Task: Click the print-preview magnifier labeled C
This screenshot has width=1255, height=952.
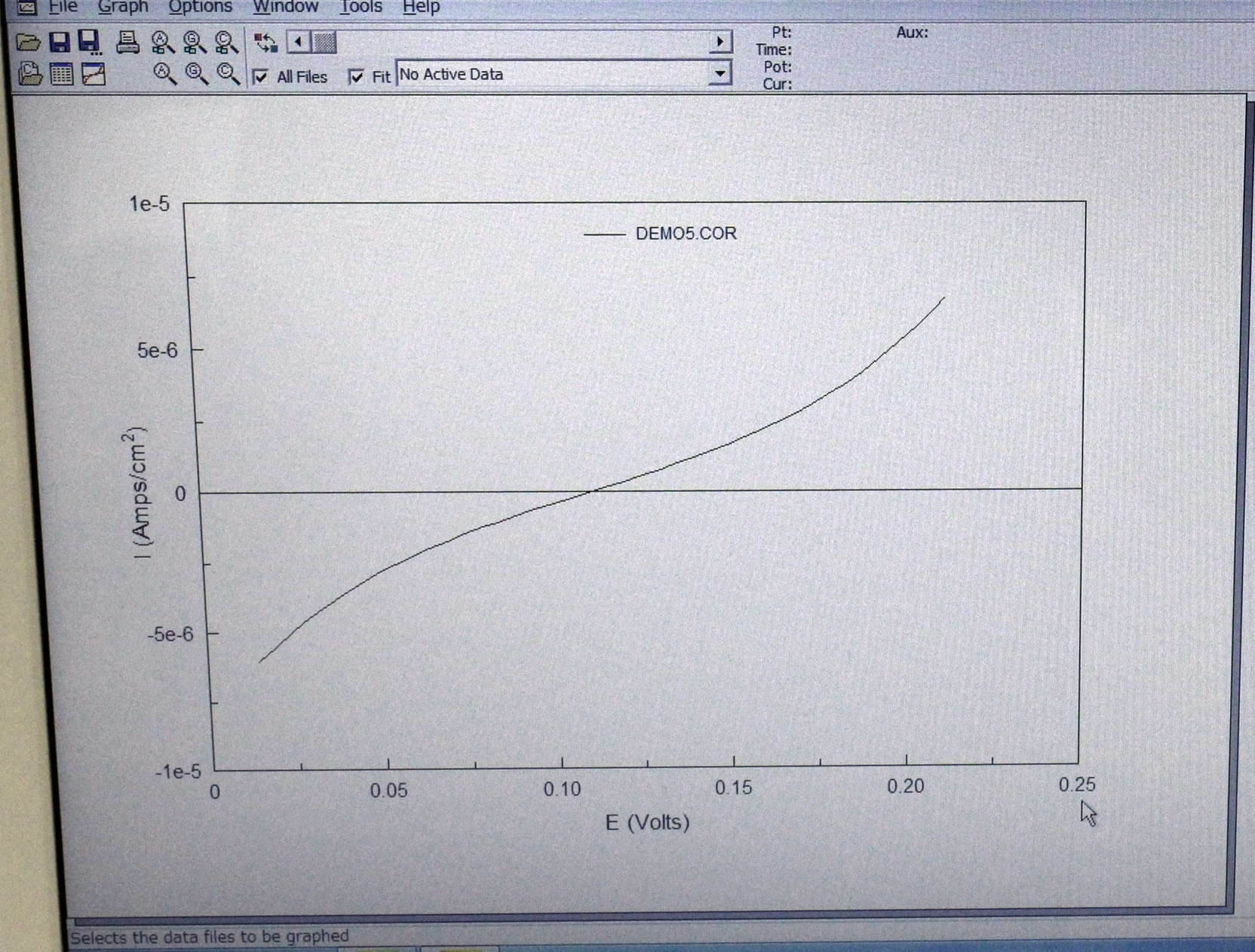Action: click(x=226, y=42)
